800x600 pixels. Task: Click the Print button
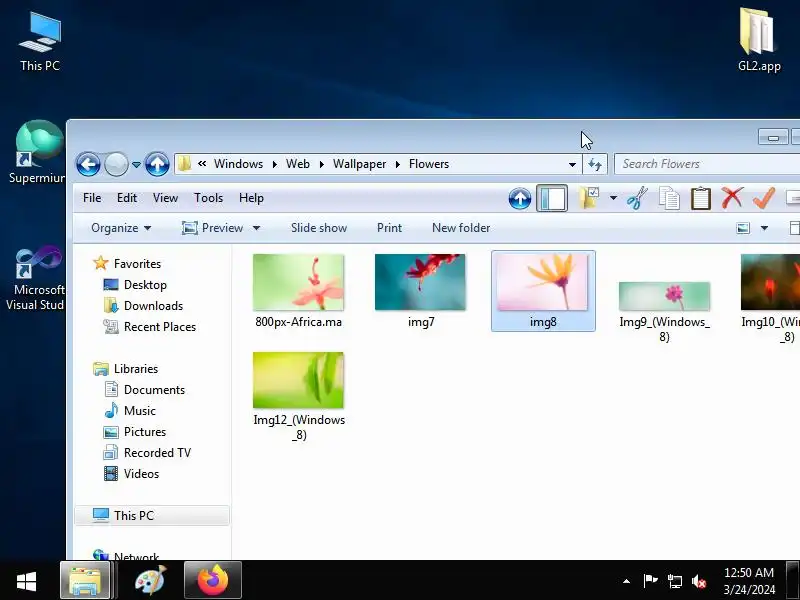[x=389, y=228]
